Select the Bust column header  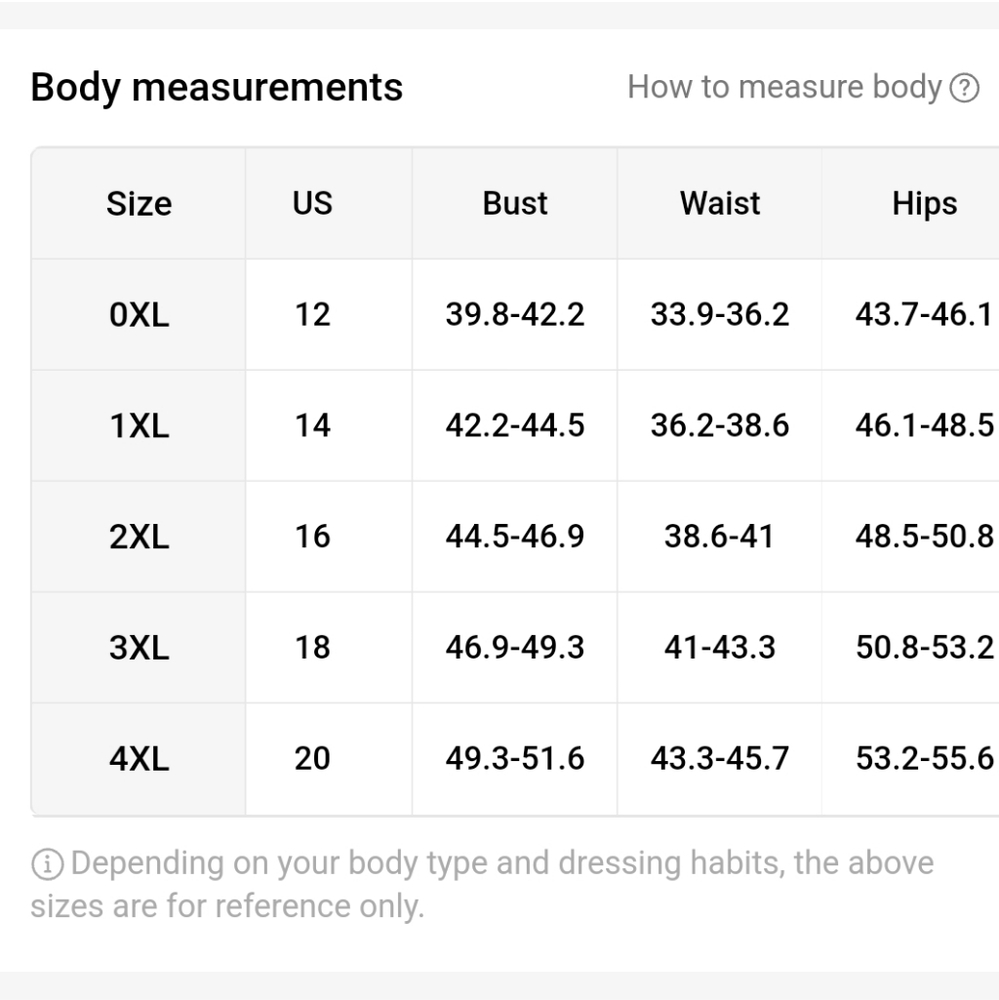tap(515, 203)
